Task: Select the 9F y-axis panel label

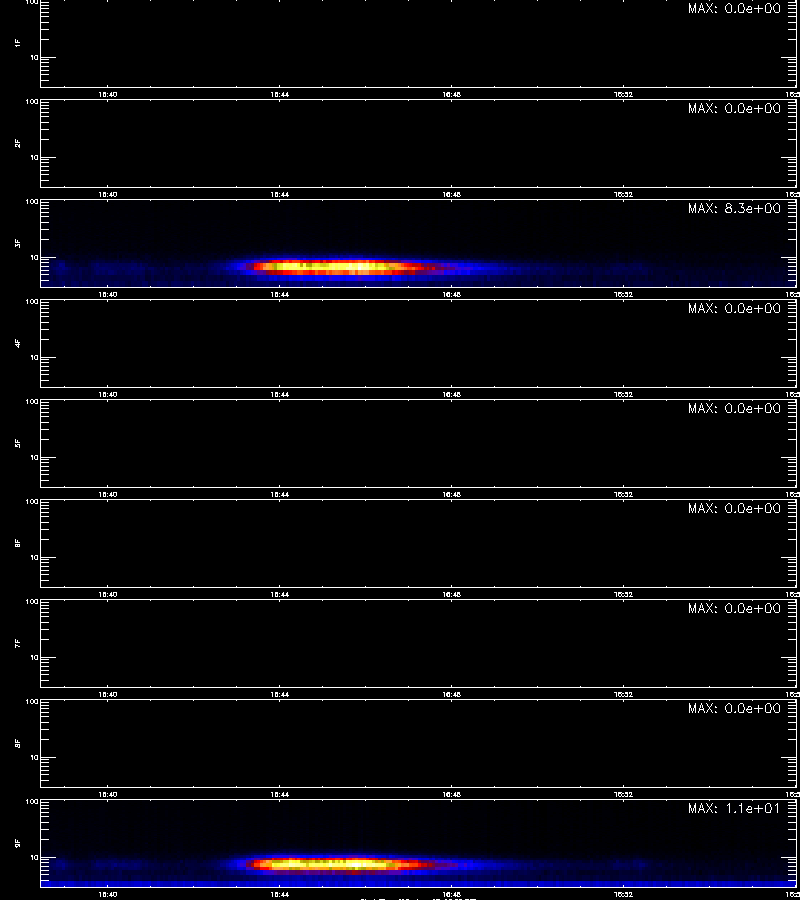Action: tap(18, 843)
